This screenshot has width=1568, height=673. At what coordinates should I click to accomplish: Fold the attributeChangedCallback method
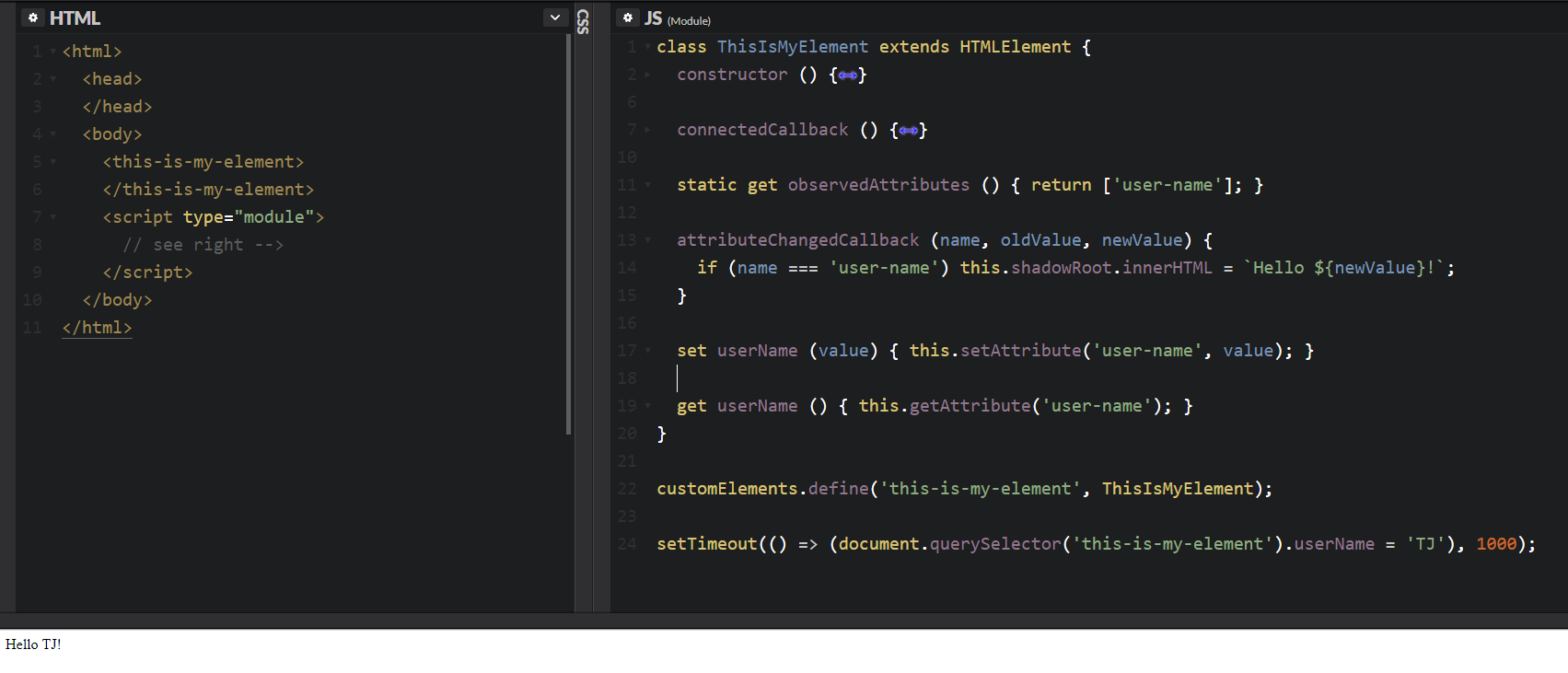click(x=648, y=240)
